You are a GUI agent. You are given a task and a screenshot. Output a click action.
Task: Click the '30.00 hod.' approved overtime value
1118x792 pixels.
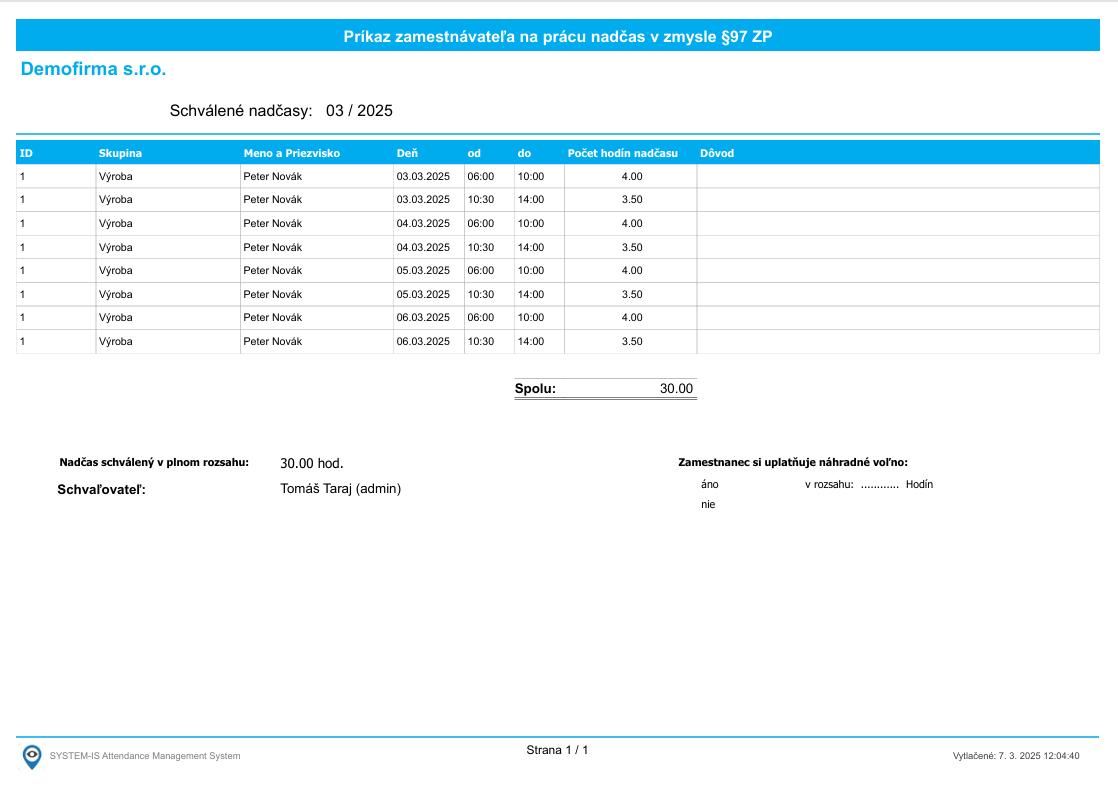pos(311,463)
